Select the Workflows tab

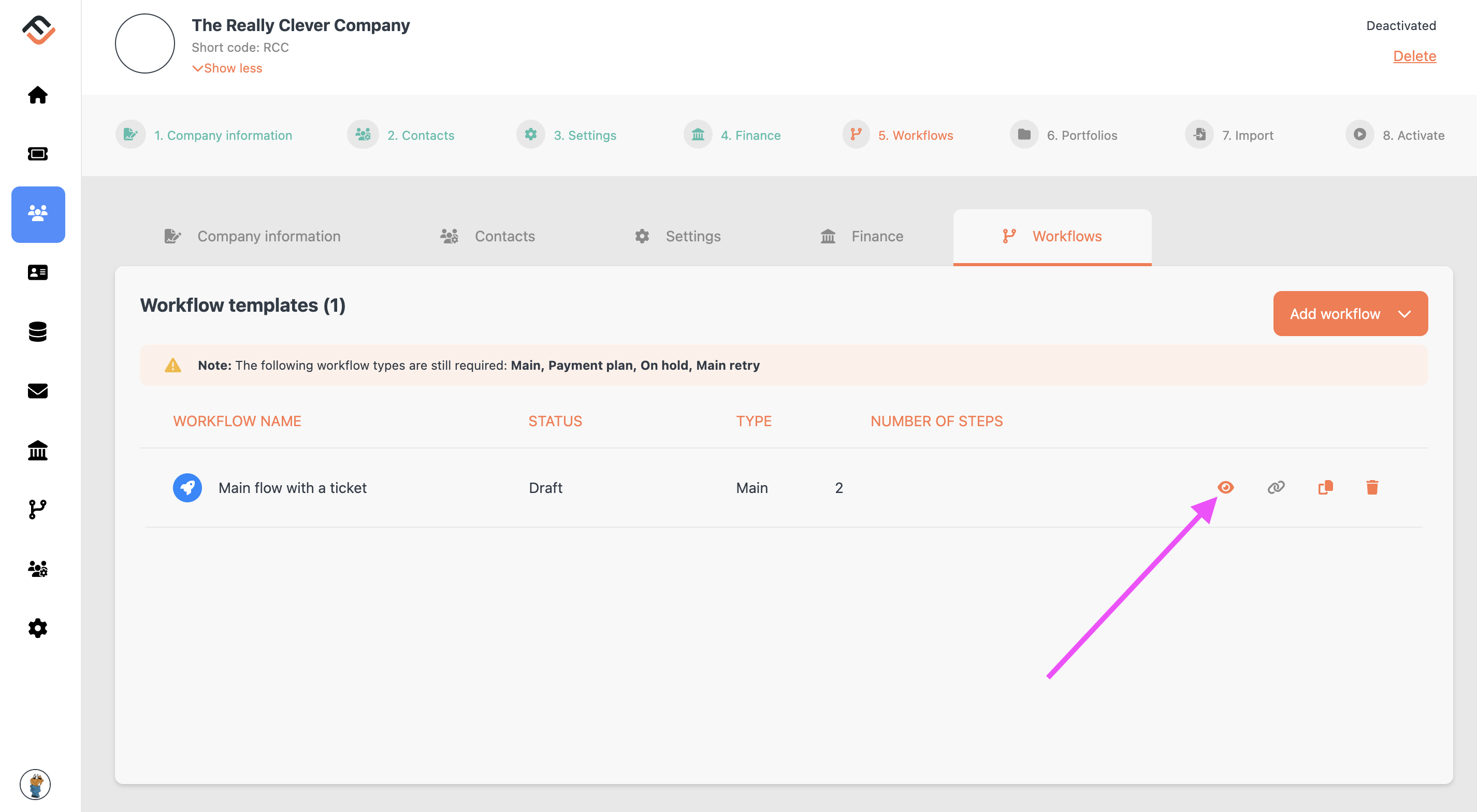point(1052,236)
